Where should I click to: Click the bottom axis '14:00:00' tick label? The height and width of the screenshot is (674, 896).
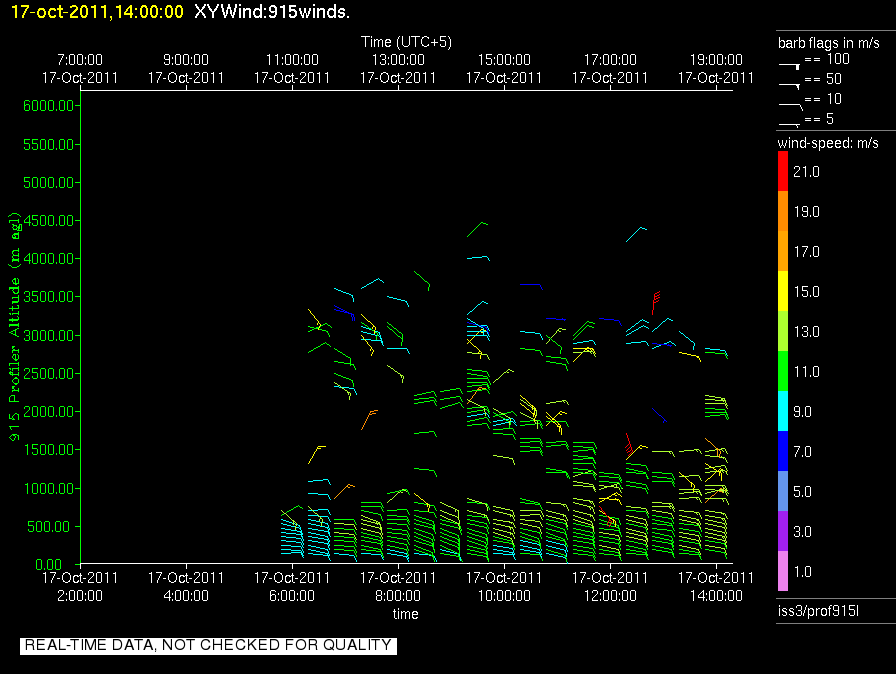[x=716, y=596]
